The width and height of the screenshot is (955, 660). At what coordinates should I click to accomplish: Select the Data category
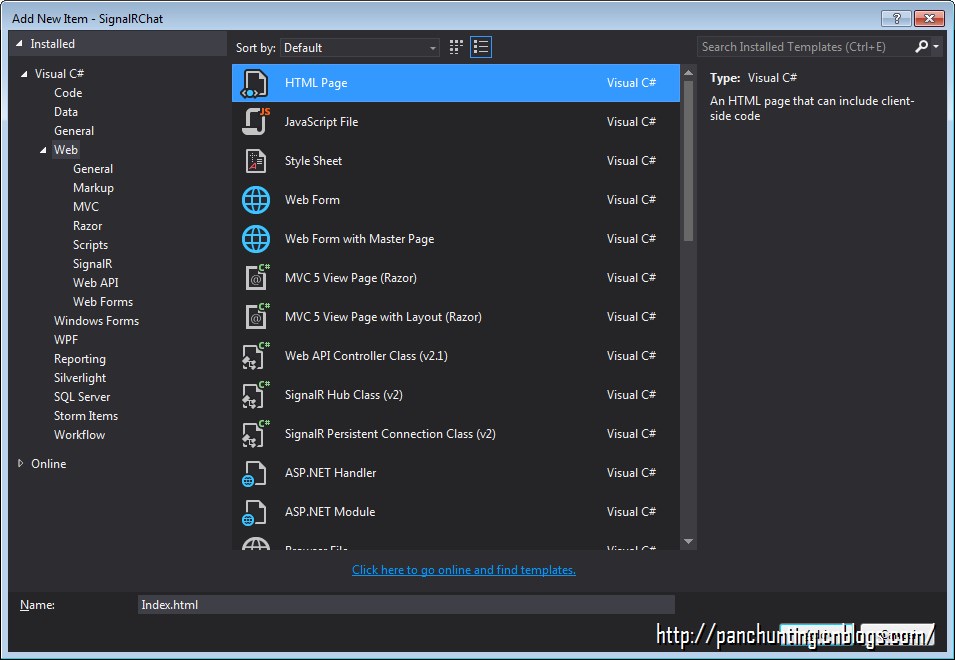coord(66,111)
